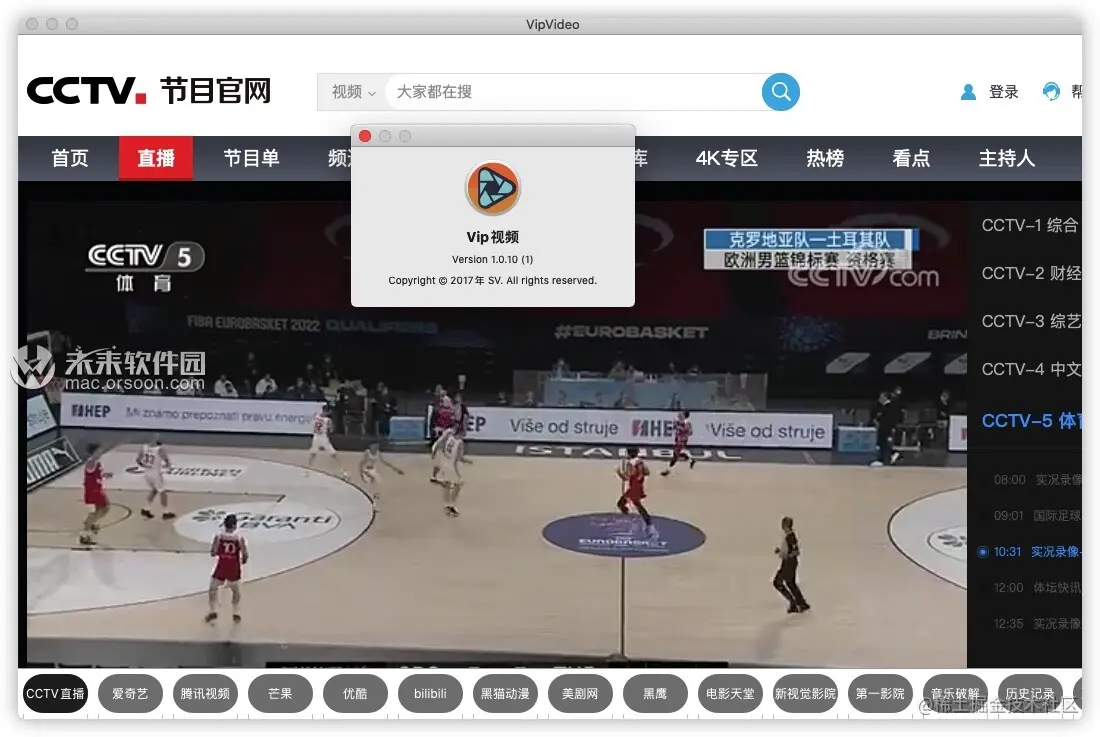1100x737 pixels.
Task: Switch to 芒果 source
Action: pos(280,694)
